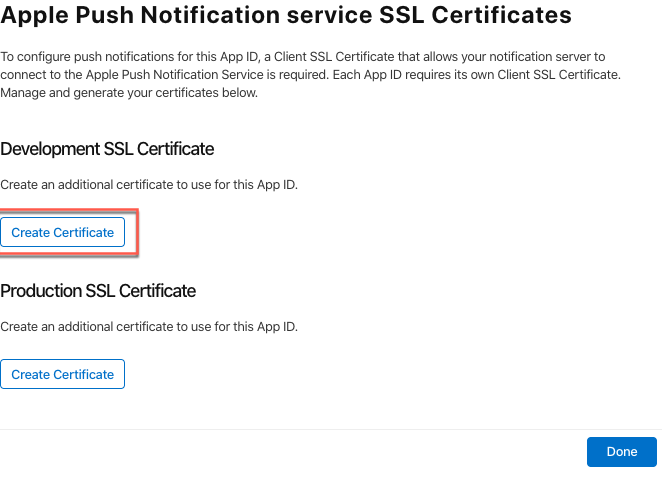
Task: Select the 'Development SSL Certificate' heading
Action: 107,149
